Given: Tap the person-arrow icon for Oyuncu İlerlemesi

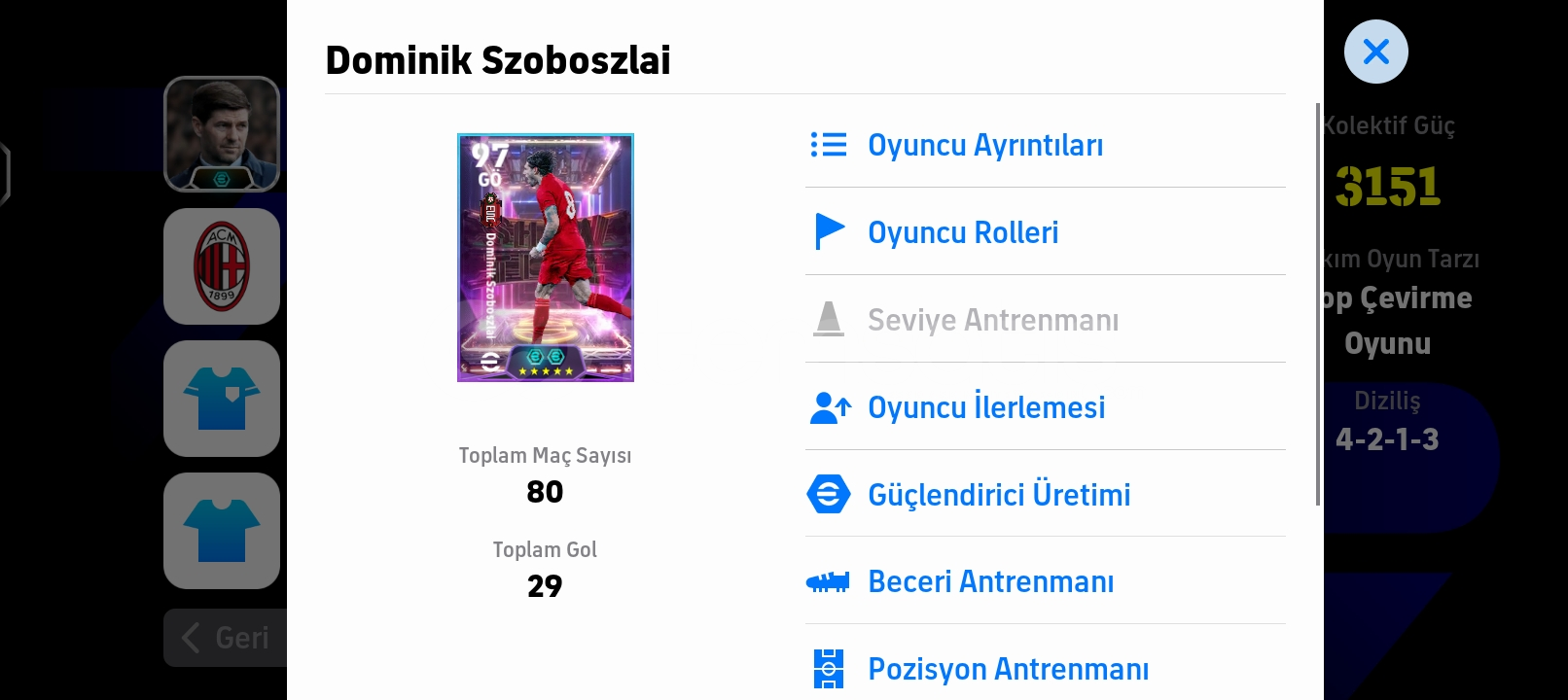Looking at the screenshot, I should point(831,407).
